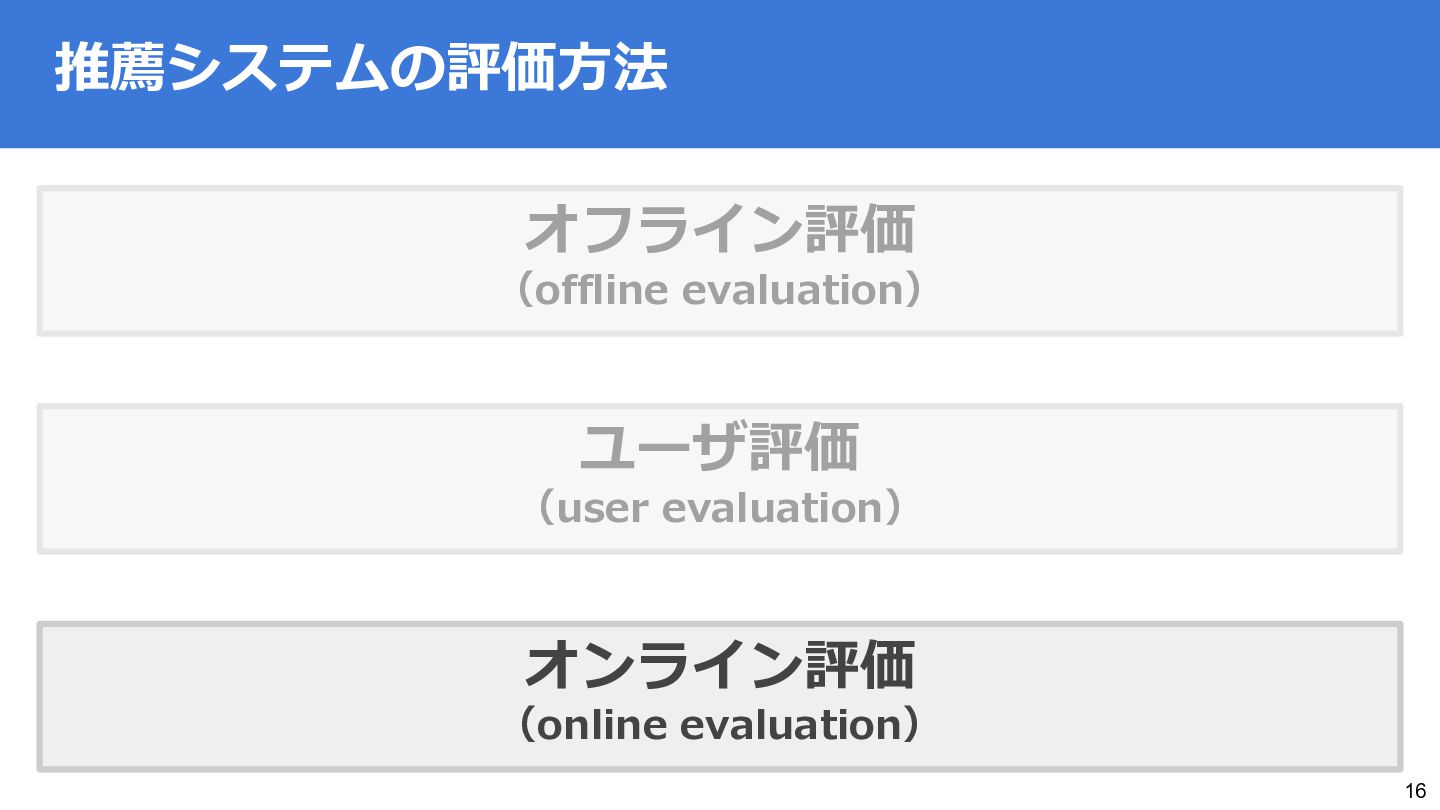Click the (offline evaluation) subtitle text
1440x810 pixels.
point(719,291)
